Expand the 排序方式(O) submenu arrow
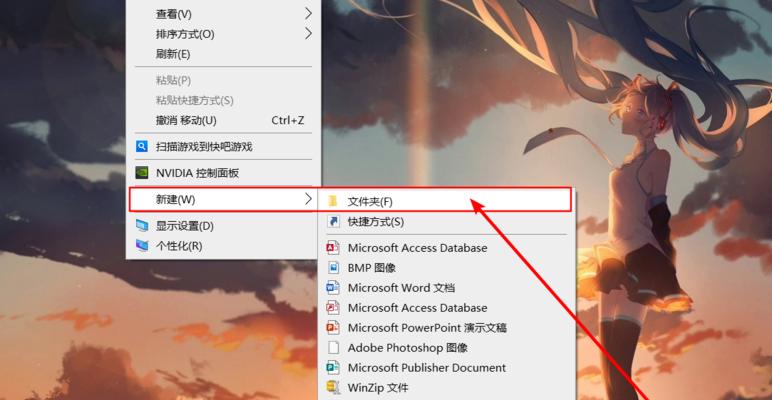The width and height of the screenshot is (772, 400). tap(308, 33)
